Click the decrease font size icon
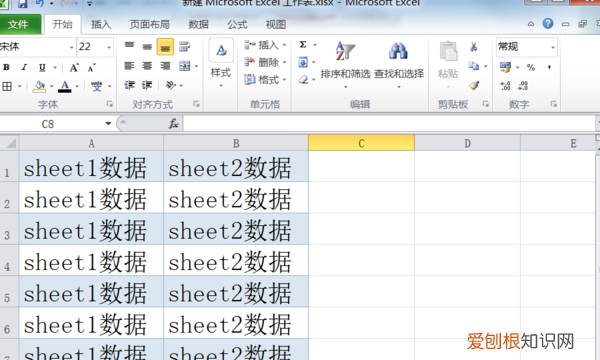600x360 pixels. click(x=92, y=68)
